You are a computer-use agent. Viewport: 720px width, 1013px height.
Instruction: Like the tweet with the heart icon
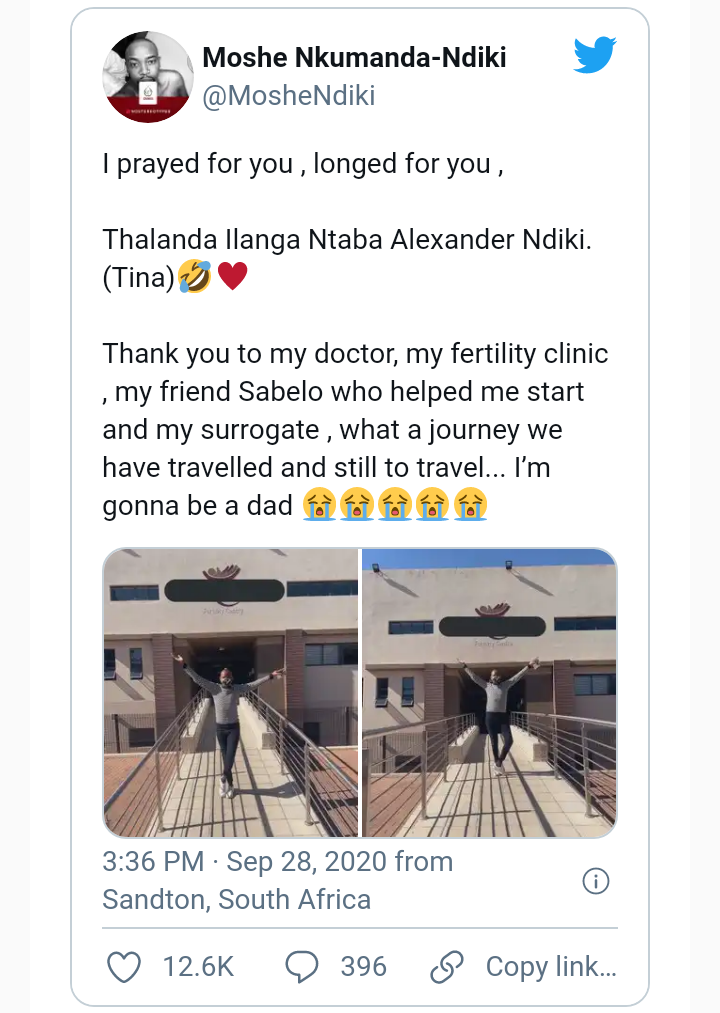123,966
